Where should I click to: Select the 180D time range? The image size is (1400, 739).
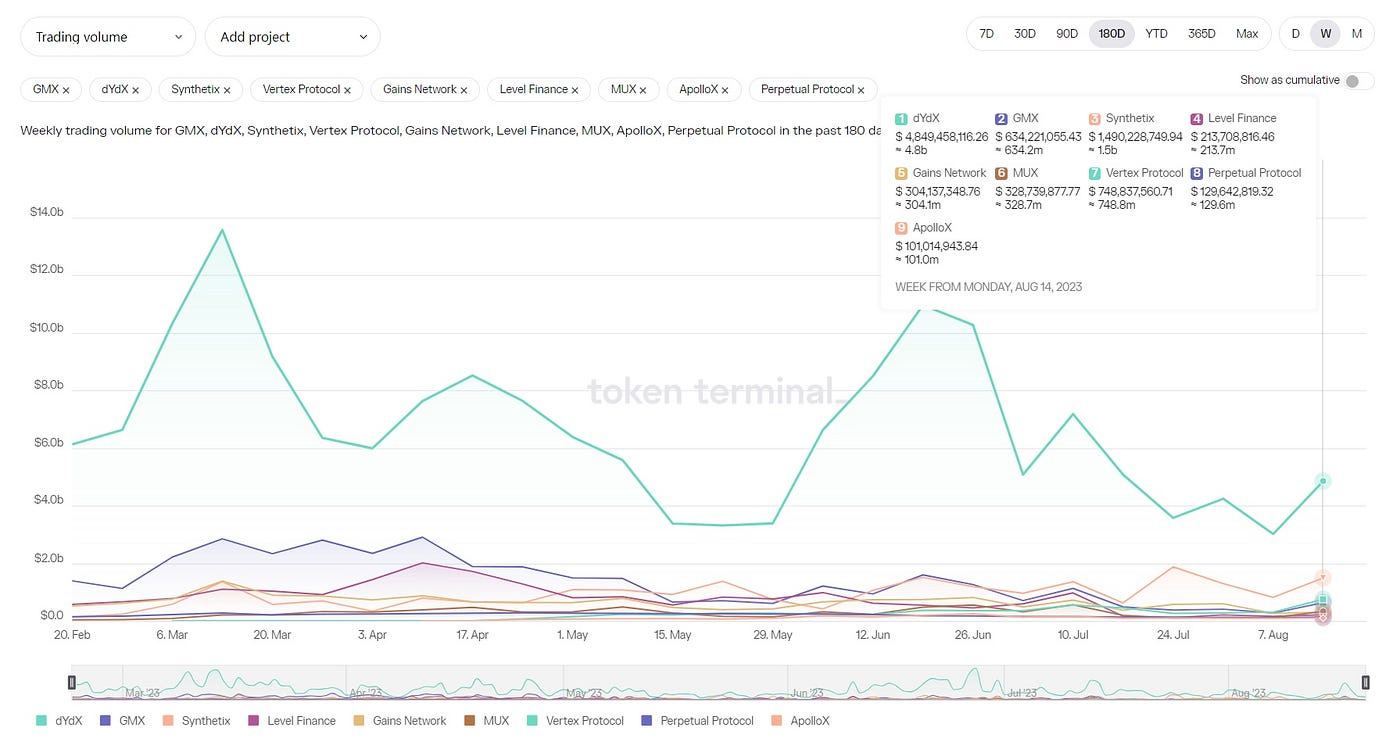pos(1111,34)
